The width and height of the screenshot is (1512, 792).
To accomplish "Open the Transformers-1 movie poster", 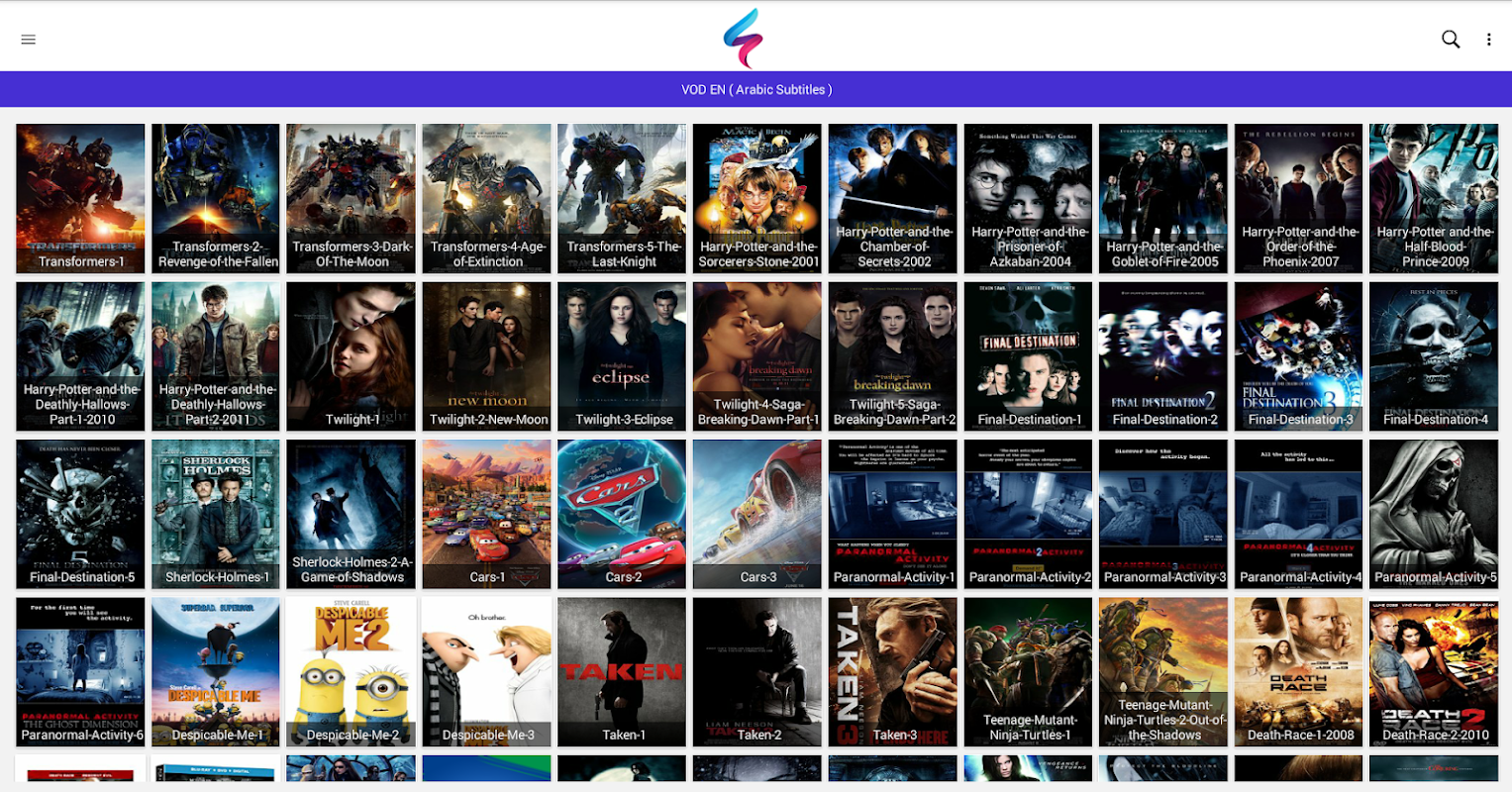I will (80, 198).
